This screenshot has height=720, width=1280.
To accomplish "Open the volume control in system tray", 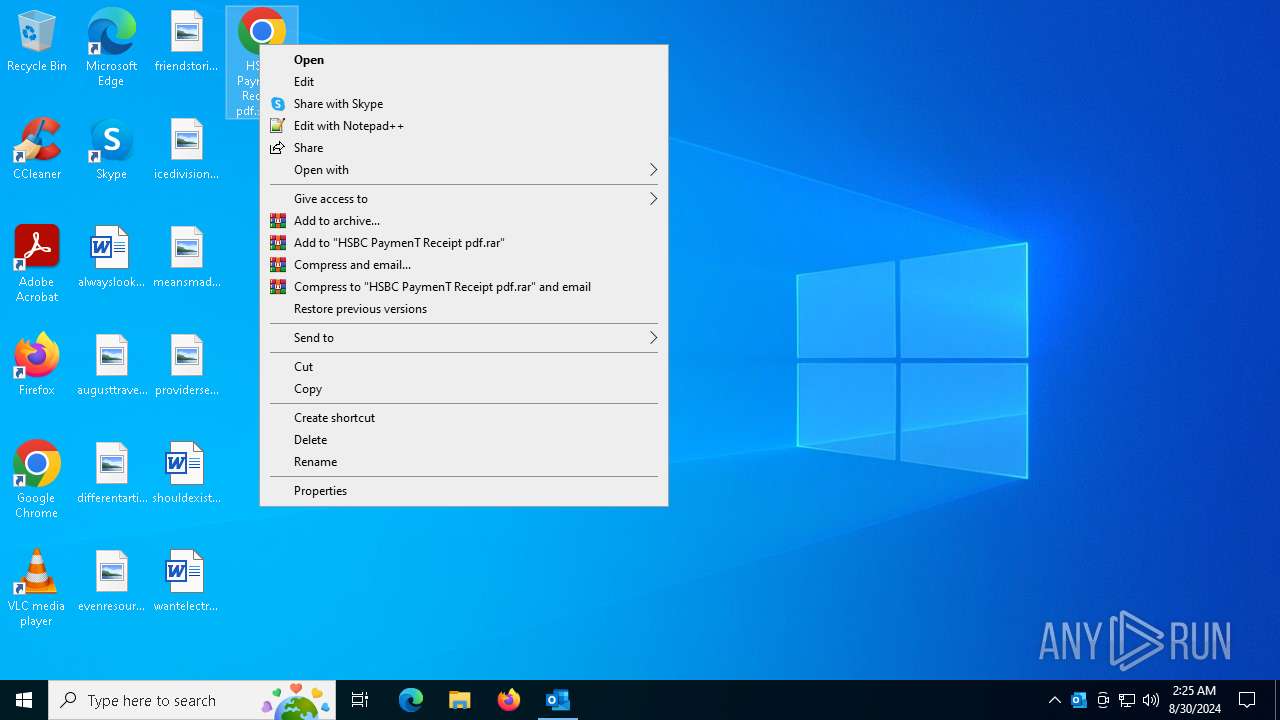I will 1151,700.
